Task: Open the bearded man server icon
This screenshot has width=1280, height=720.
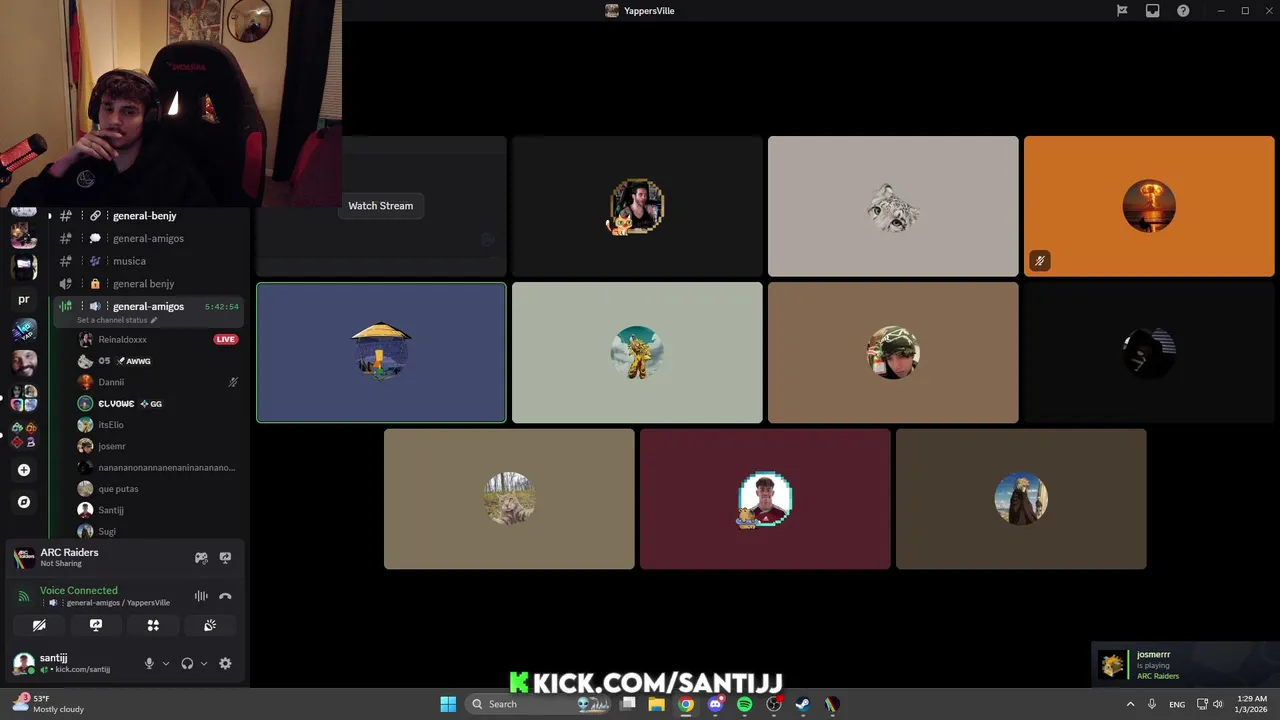Action: pyautogui.click(x=24, y=363)
